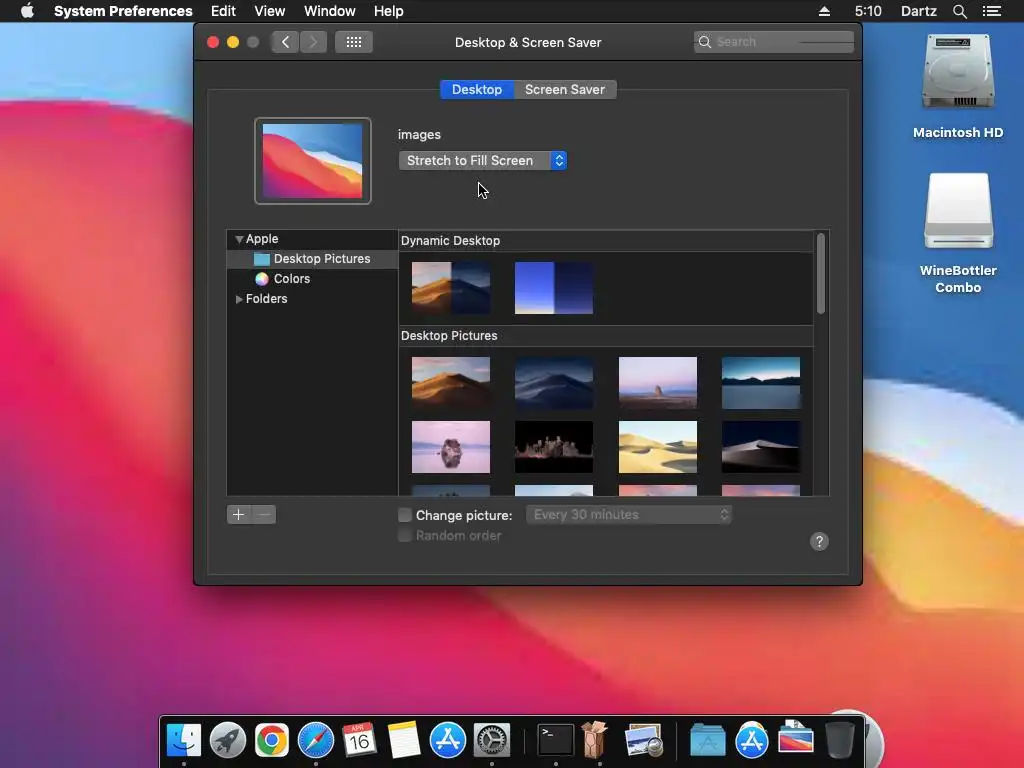Click the eject icon in menu bar

tap(824, 11)
